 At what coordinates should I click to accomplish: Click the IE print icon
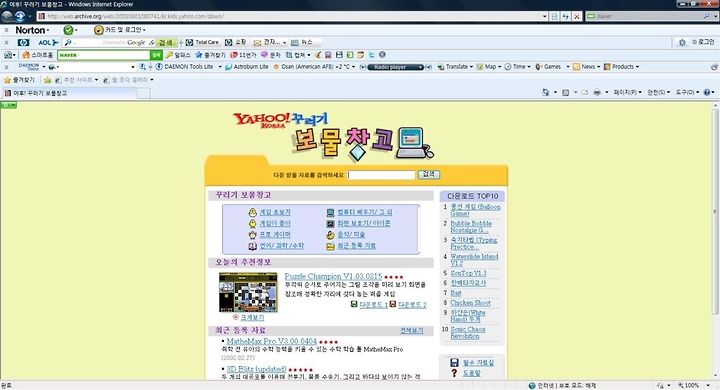[x=596, y=92]
